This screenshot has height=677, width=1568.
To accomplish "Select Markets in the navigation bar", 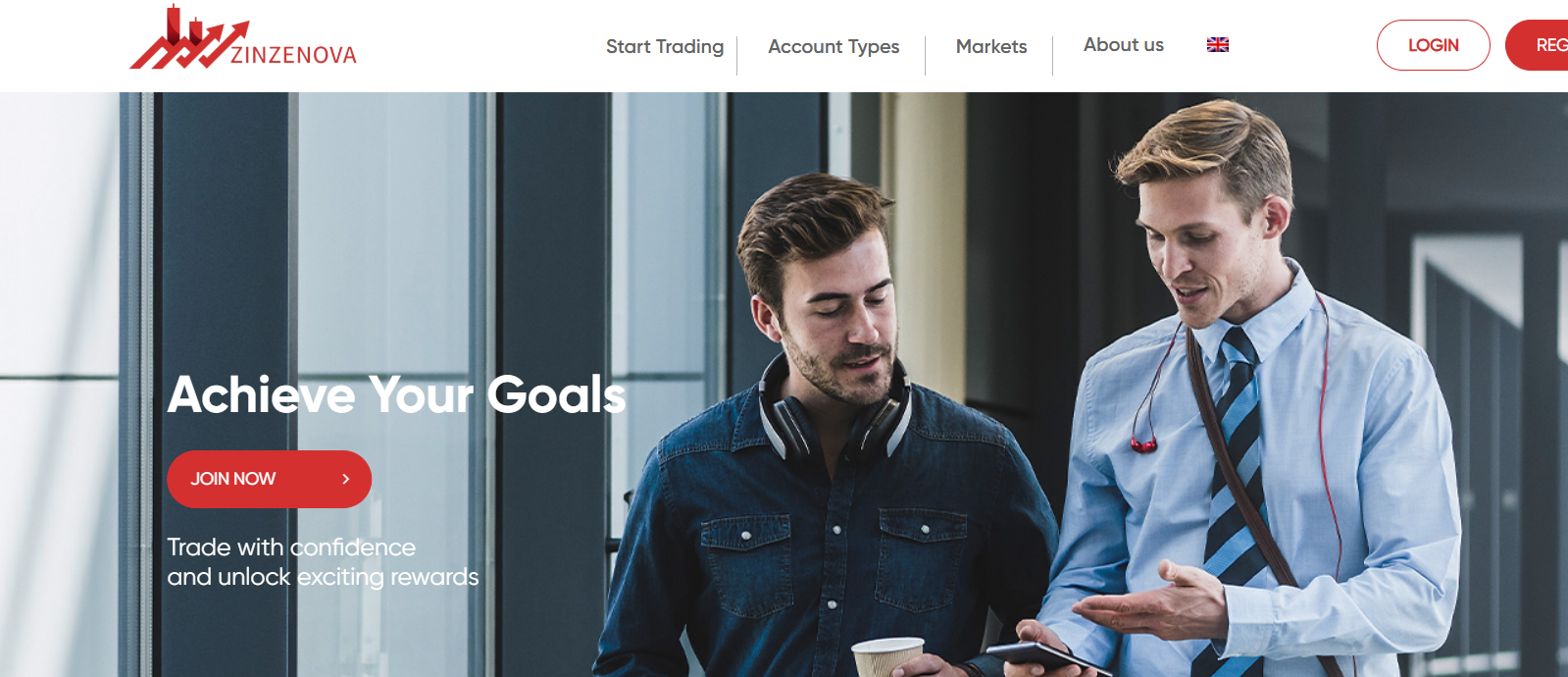I will point(991,46).
